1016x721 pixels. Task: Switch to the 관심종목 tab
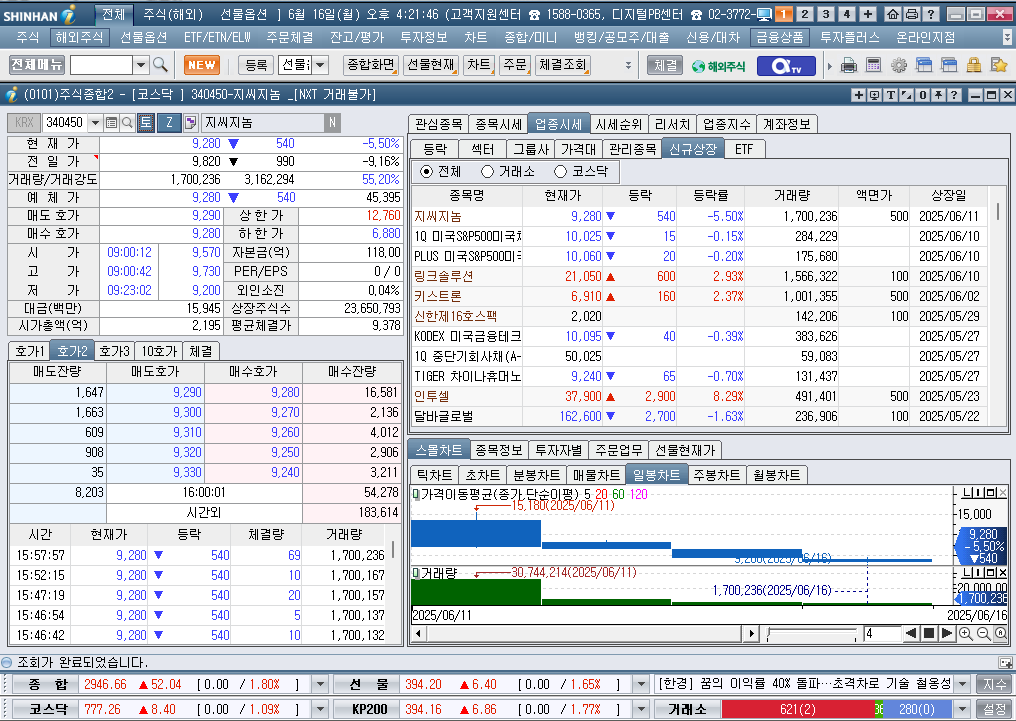point(439,124)
